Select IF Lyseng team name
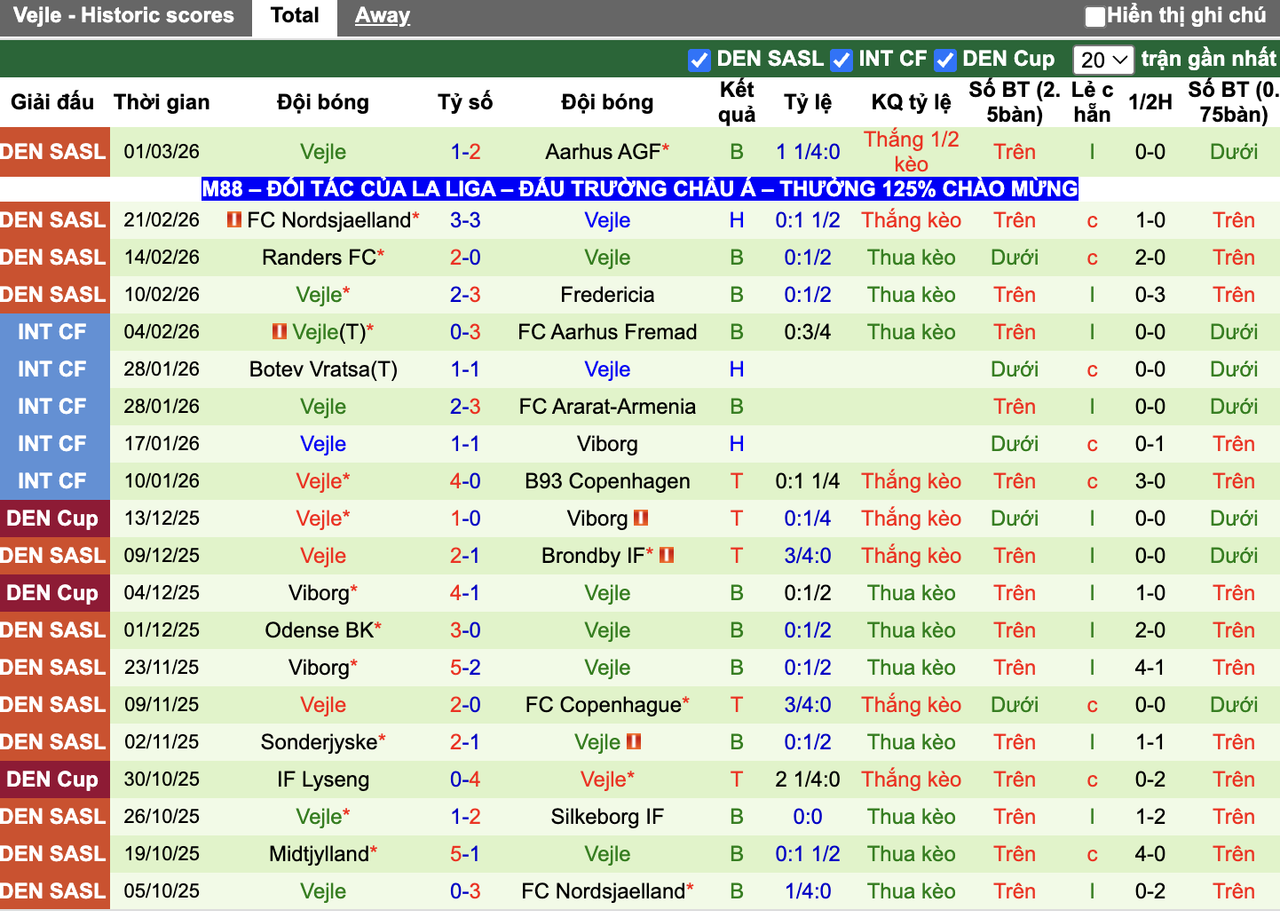 (x=323, y=779)
